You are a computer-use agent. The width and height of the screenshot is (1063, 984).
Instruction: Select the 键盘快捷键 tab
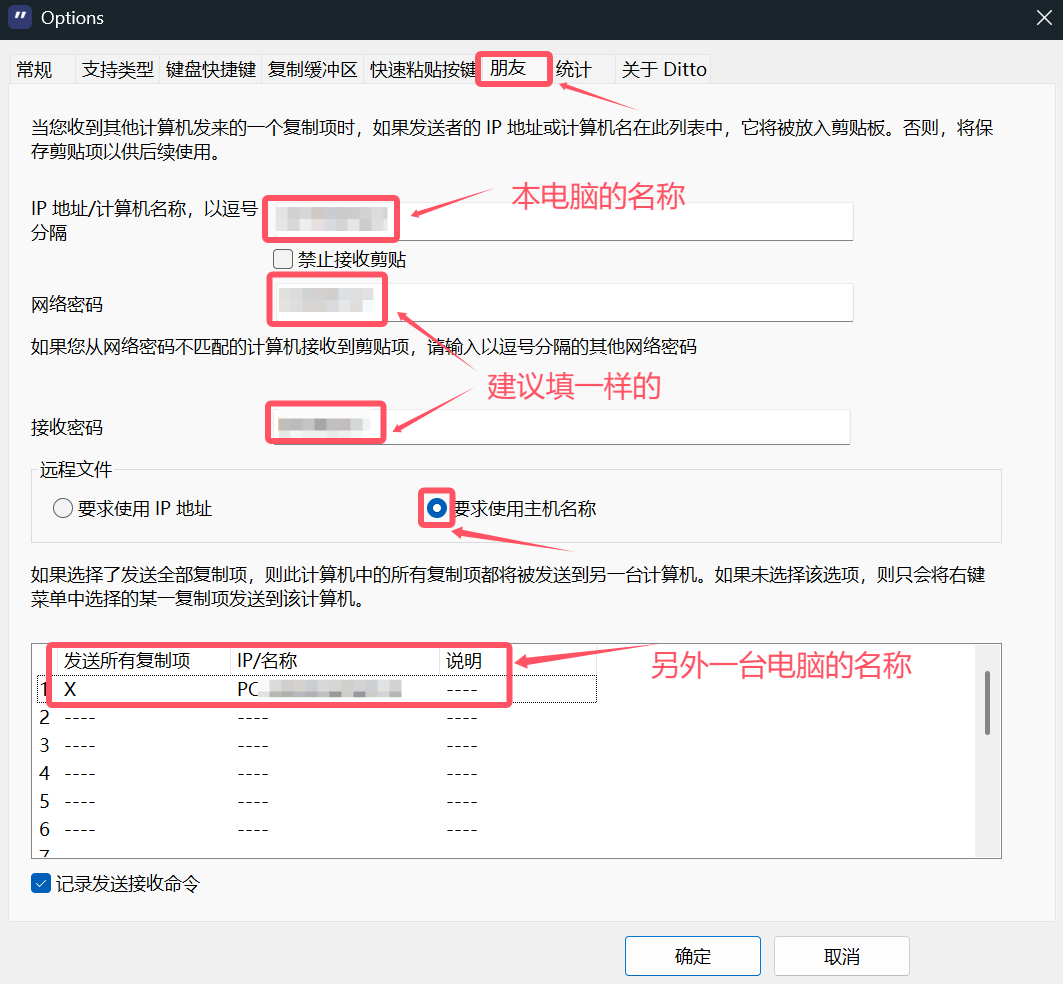point(211,70)
